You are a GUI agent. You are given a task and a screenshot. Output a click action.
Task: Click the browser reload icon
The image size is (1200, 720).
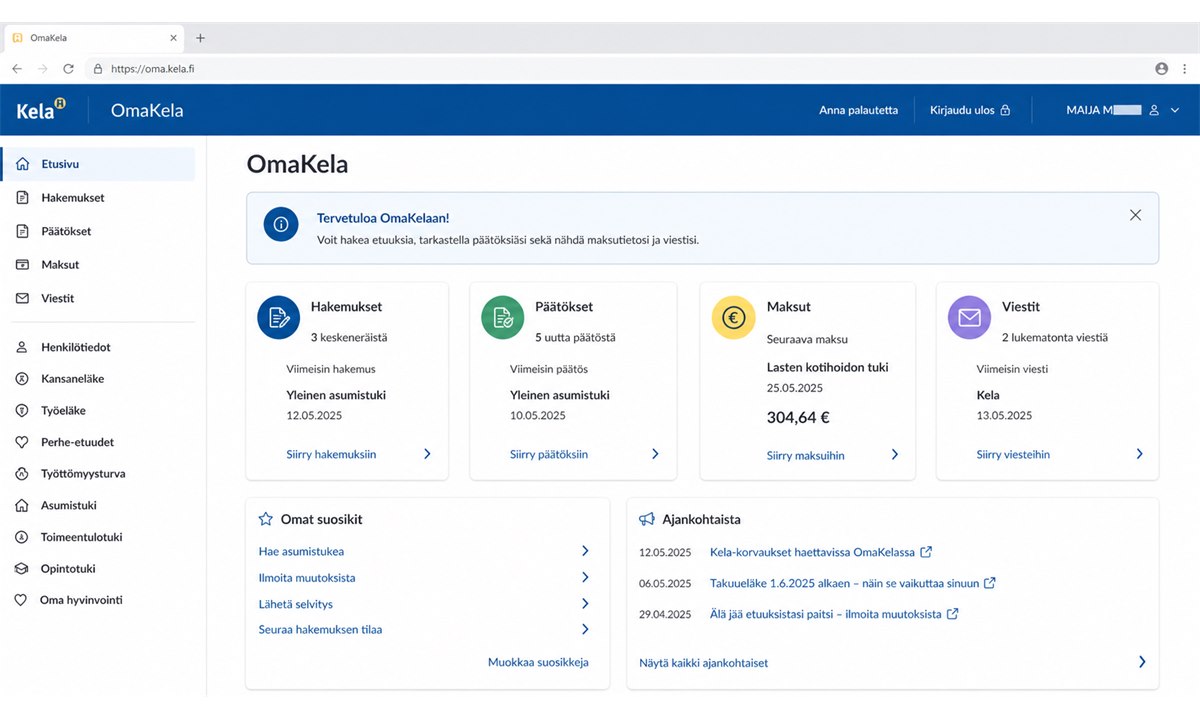68,69
